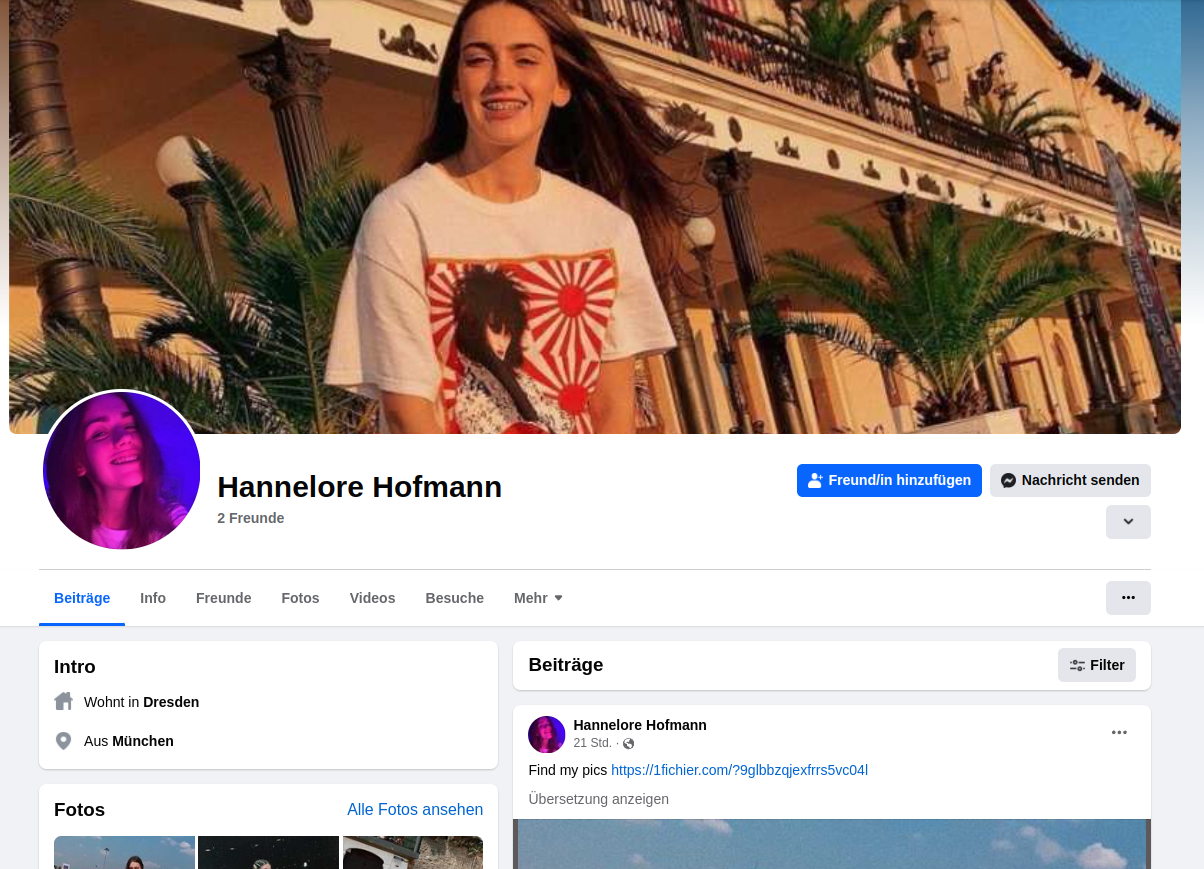Click the Nachricht senden button
Image resolution: width=1204 pixels, height=869 pixels.
click(1070, 480)
